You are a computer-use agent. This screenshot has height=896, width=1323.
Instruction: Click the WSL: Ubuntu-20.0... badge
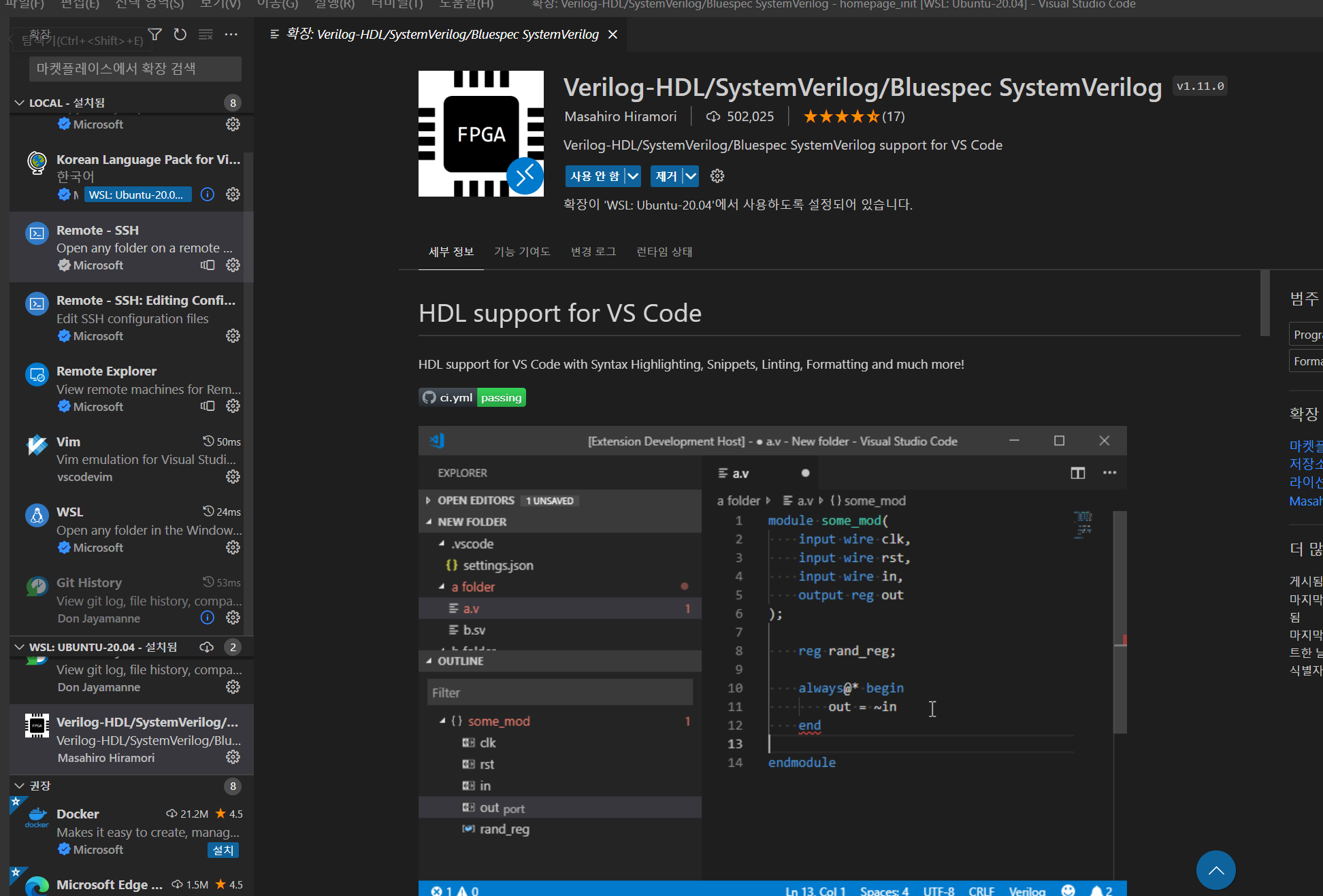pyautogui.click(x=137, y=195)
